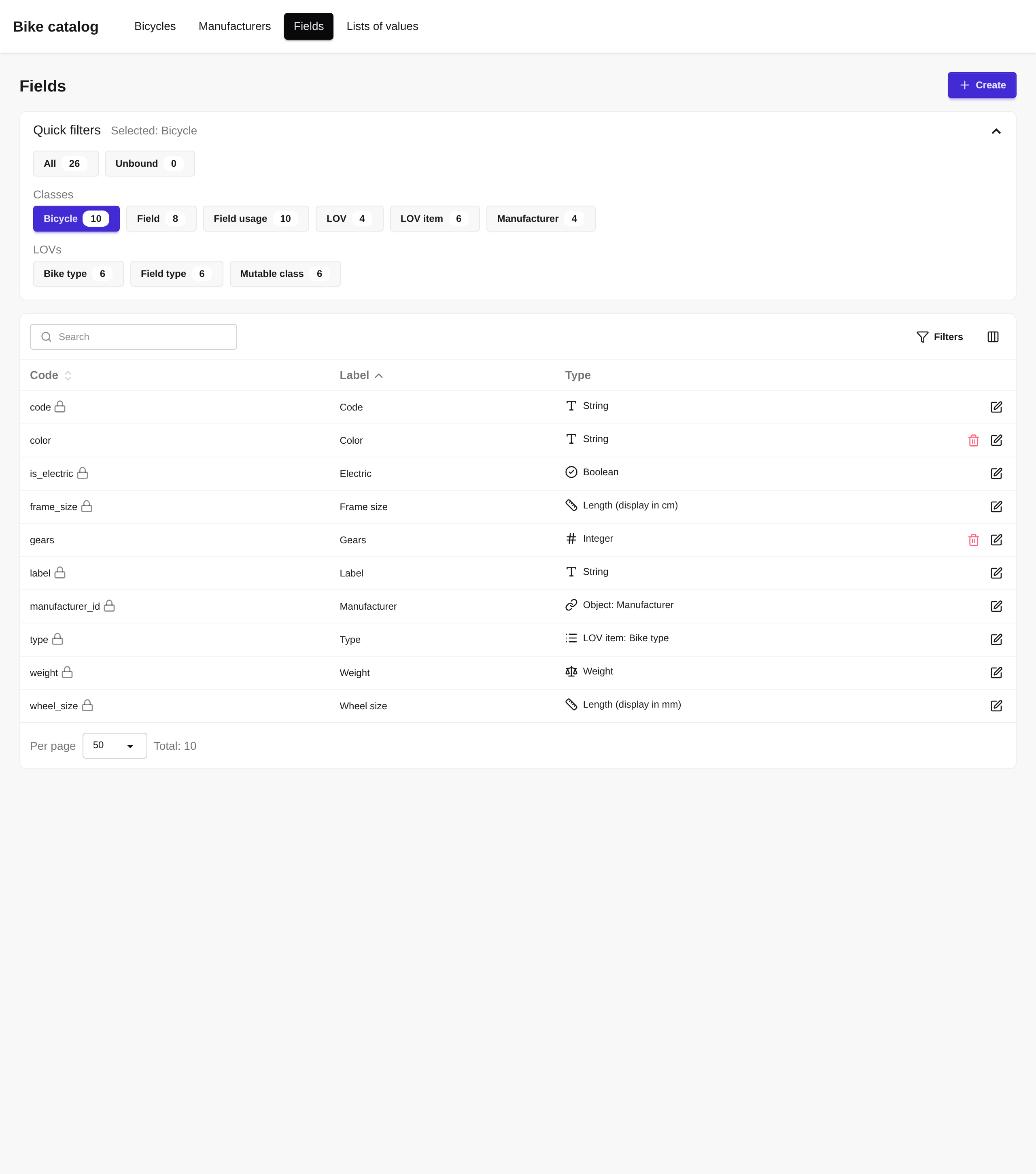The image size is (1036, 1174).
Task: Filter by the LOV class chip
Action: (349, 219)
